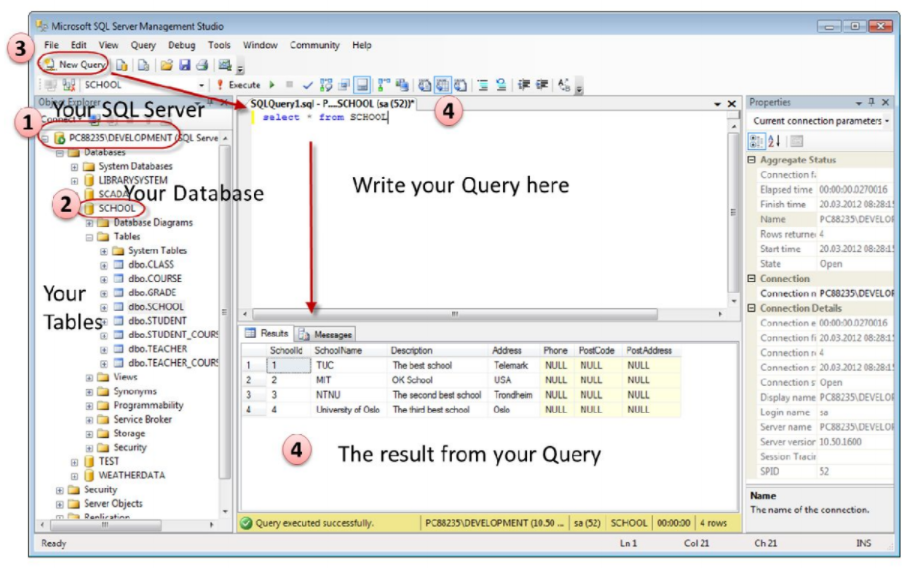Open the active files dropdown beside the query tab
This screenshot has height=568, width=918.
pyautogui.click(x=717, y=104)
